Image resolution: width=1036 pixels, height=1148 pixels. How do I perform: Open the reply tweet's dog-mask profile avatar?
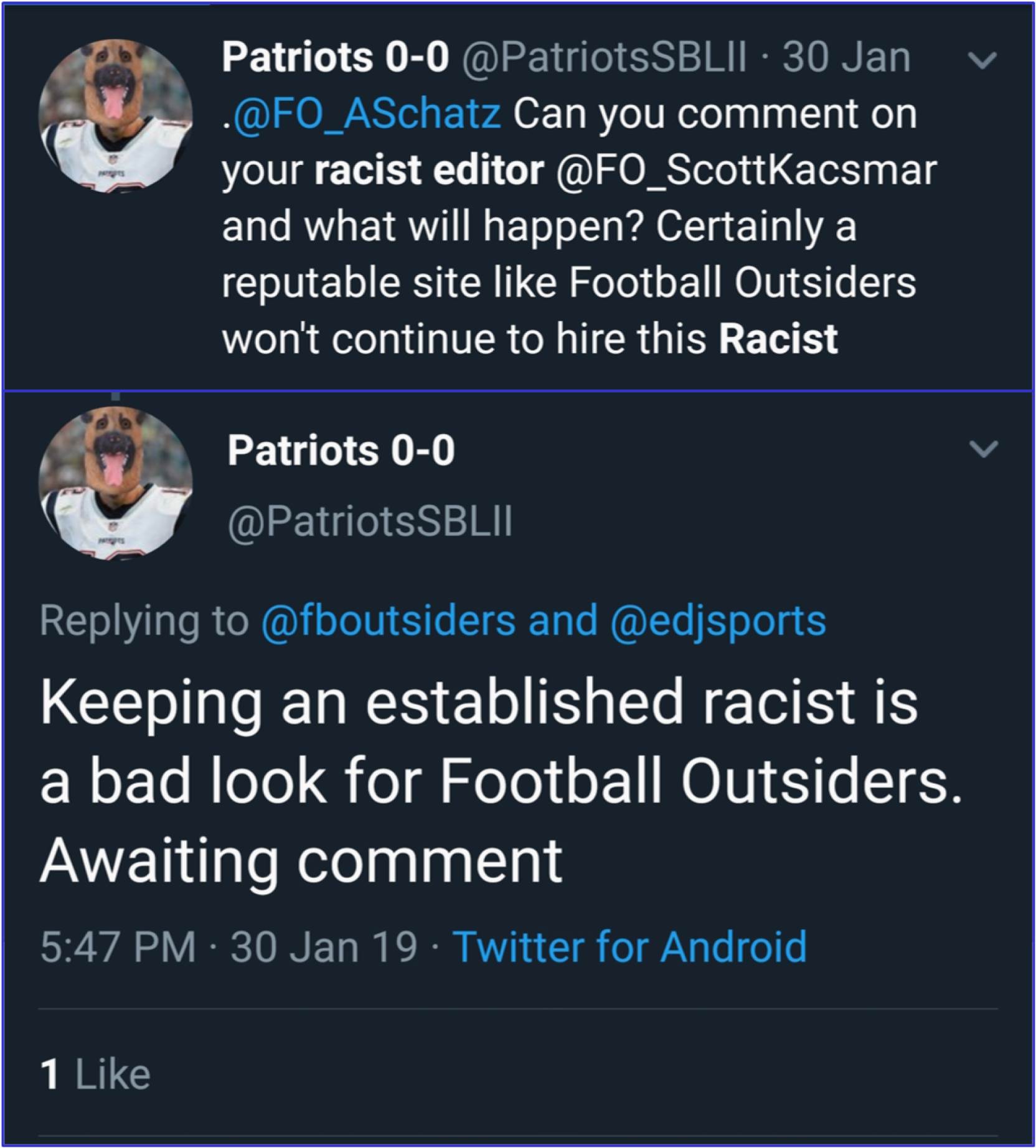(116, 483)
